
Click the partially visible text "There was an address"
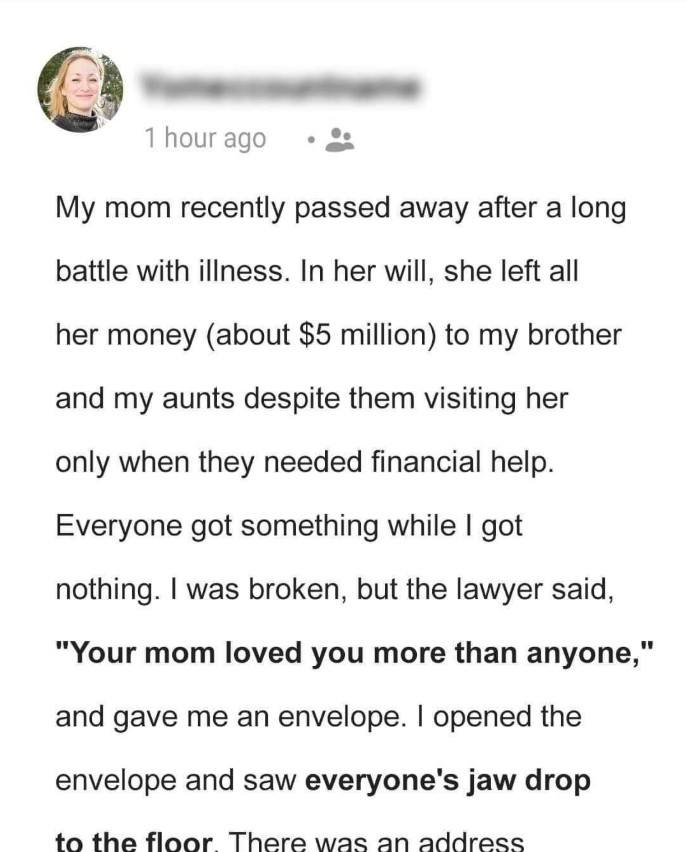click(379, 842)
